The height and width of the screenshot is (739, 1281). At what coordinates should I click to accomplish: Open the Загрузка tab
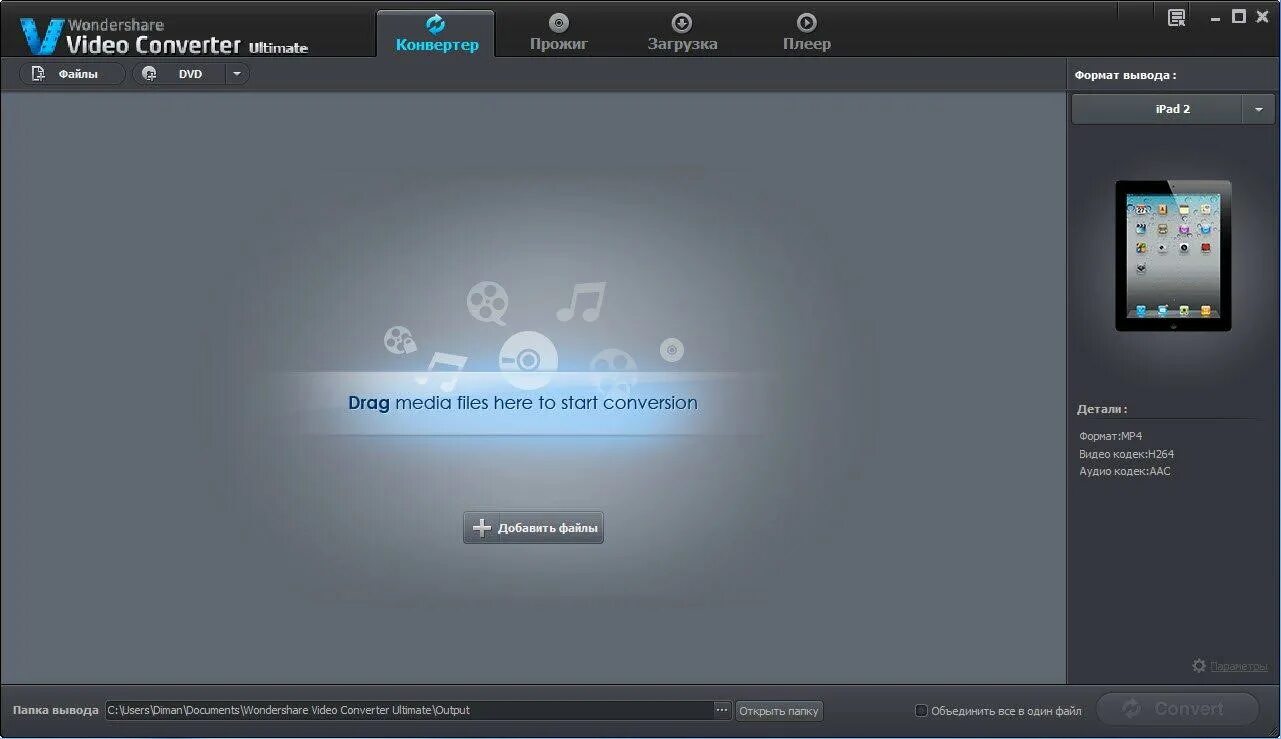(682, 34)
